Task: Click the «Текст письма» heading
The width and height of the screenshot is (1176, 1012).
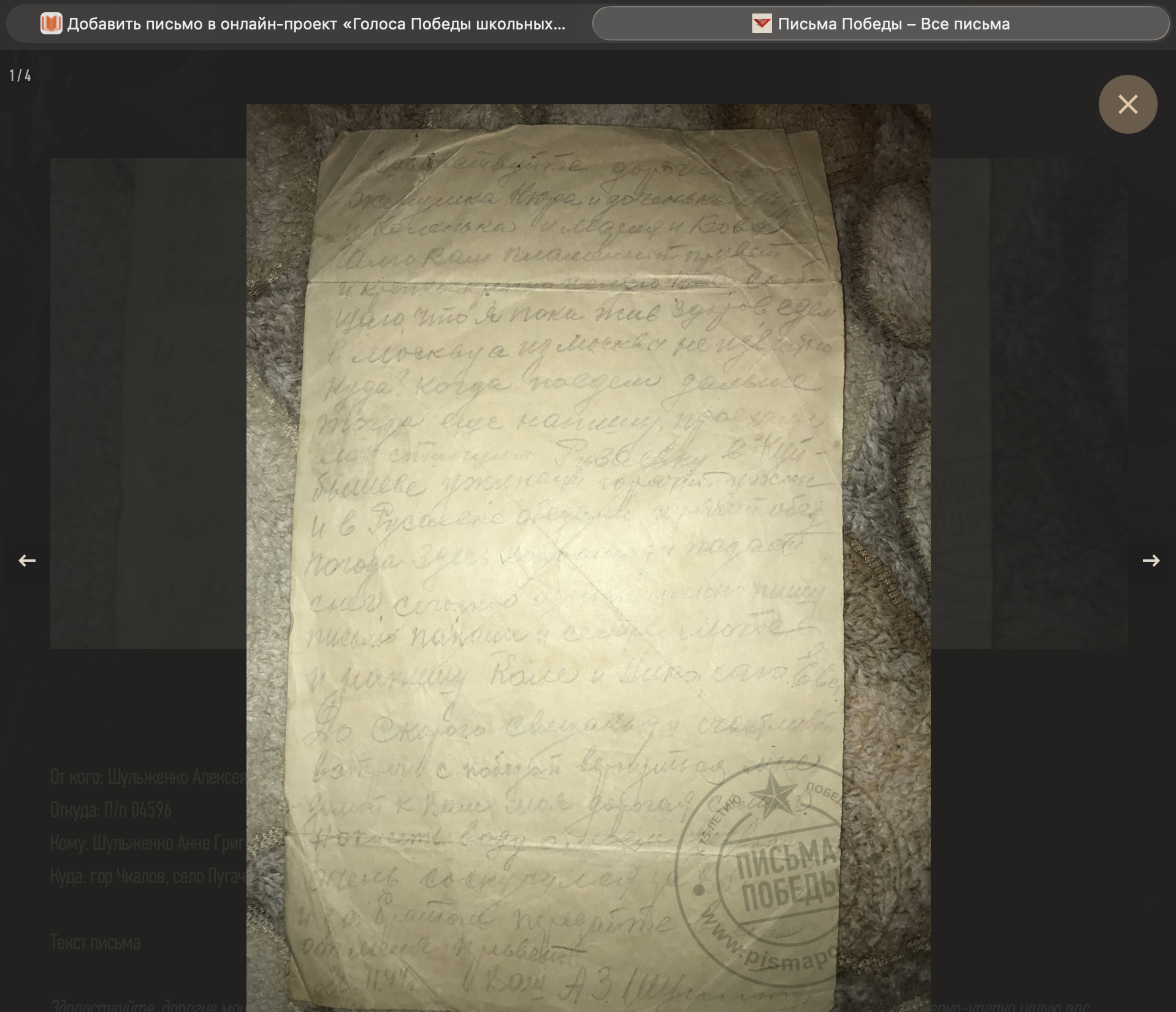Action: (x=95, y=942)
